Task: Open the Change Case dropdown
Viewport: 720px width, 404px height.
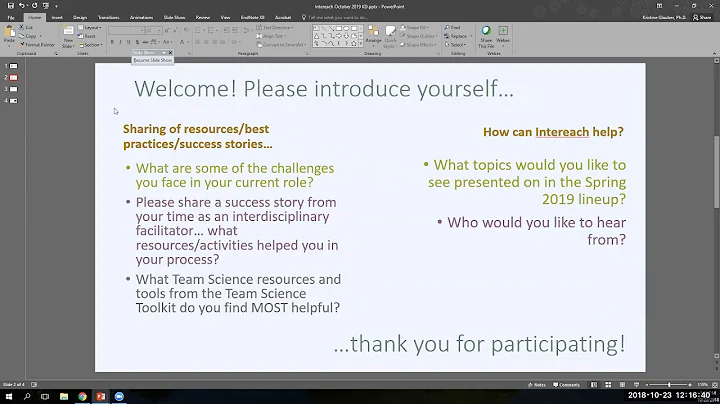Action: (x=168, y=42)
